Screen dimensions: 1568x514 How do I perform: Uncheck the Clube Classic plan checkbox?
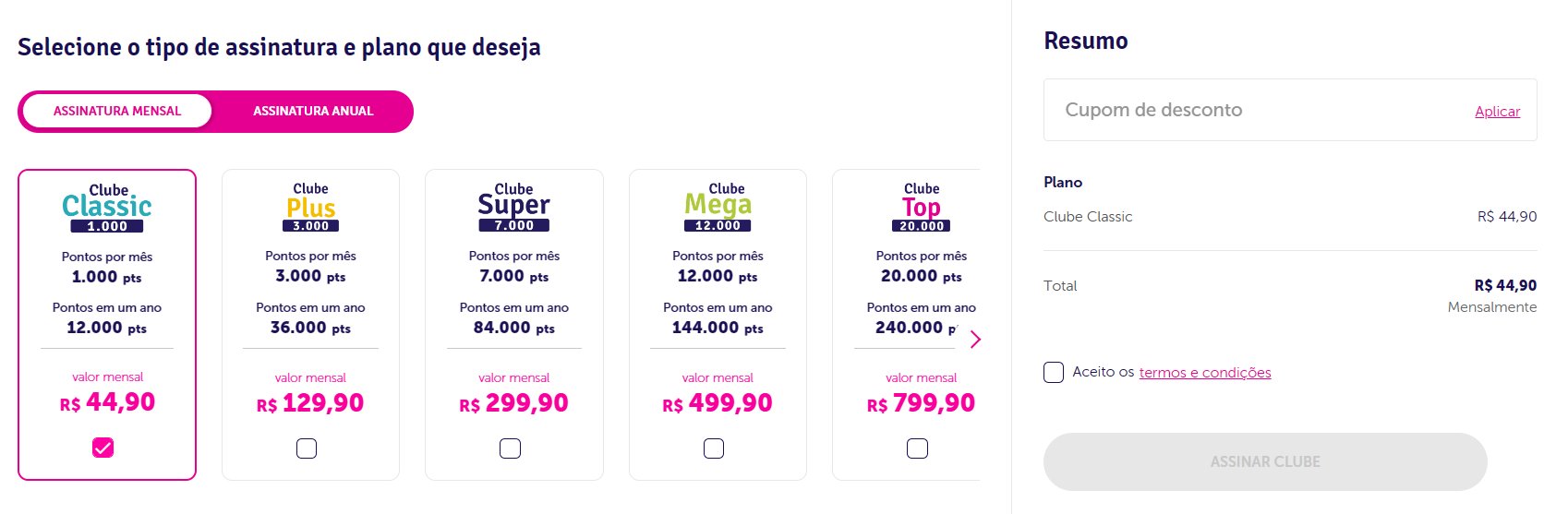pos(103,448)
